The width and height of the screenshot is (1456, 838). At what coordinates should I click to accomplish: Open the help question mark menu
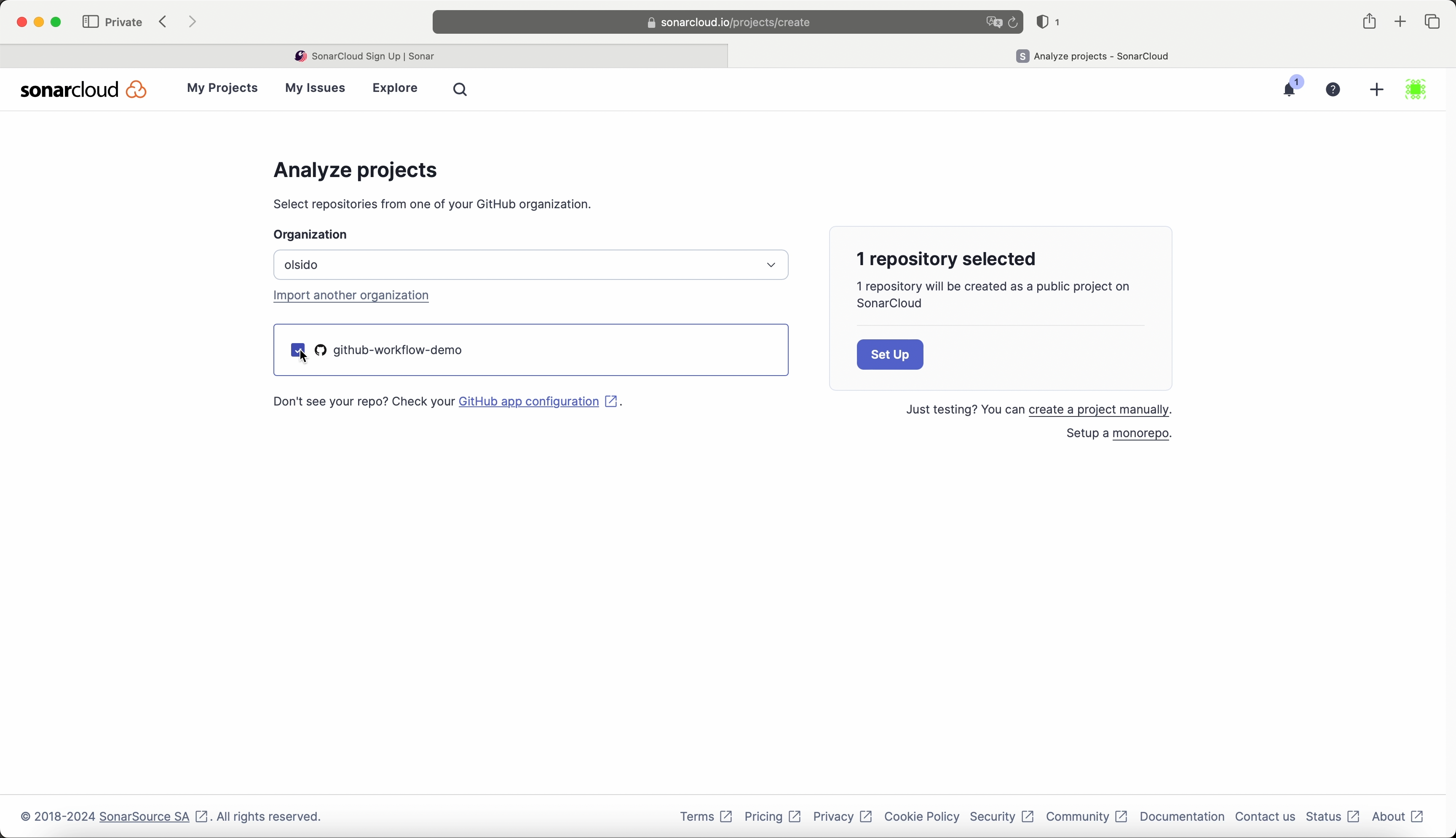coord(1333,90)
